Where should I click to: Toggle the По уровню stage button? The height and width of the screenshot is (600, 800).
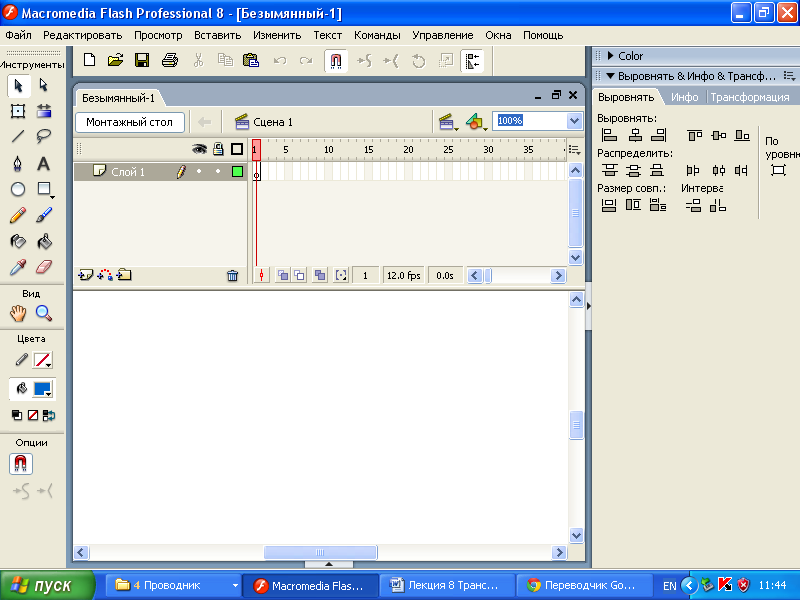[778, 170]
